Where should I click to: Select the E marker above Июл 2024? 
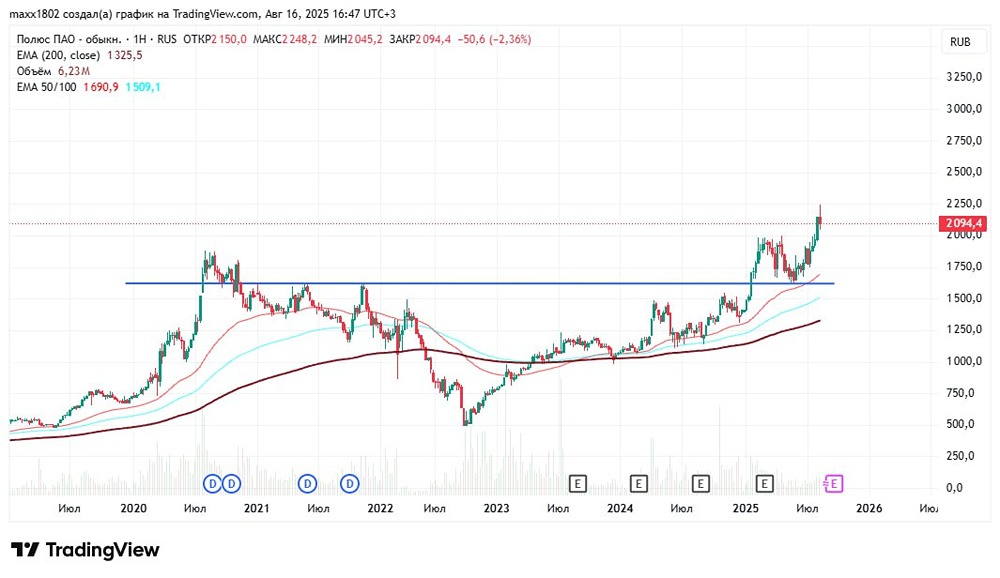[x=700, y=484]
